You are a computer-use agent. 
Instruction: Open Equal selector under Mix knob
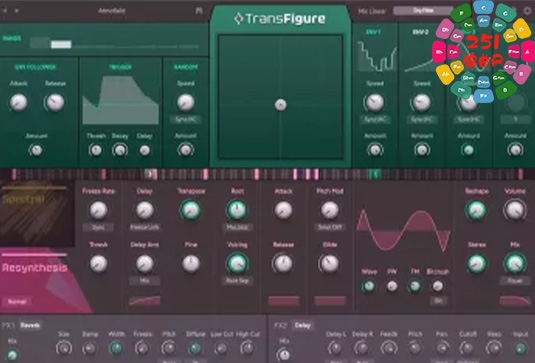click(515, 281)
